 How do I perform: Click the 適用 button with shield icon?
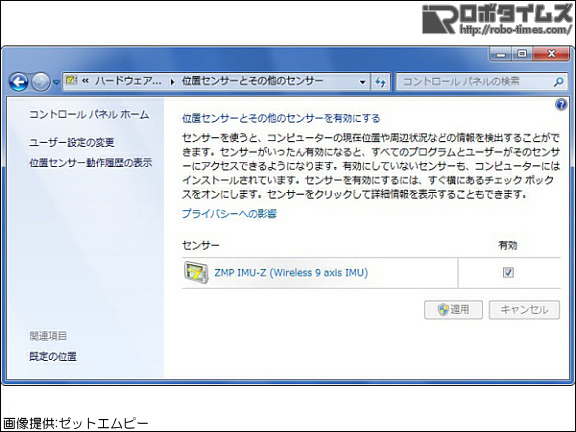pos(453,310)
